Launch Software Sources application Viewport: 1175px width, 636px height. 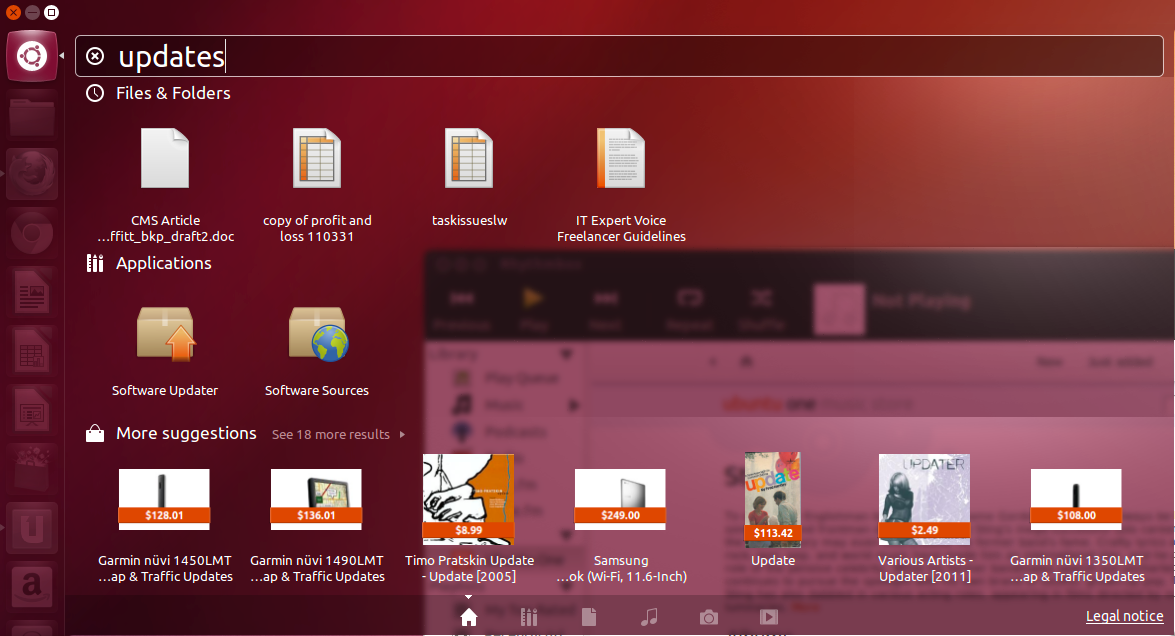click(x=317, y=351)
